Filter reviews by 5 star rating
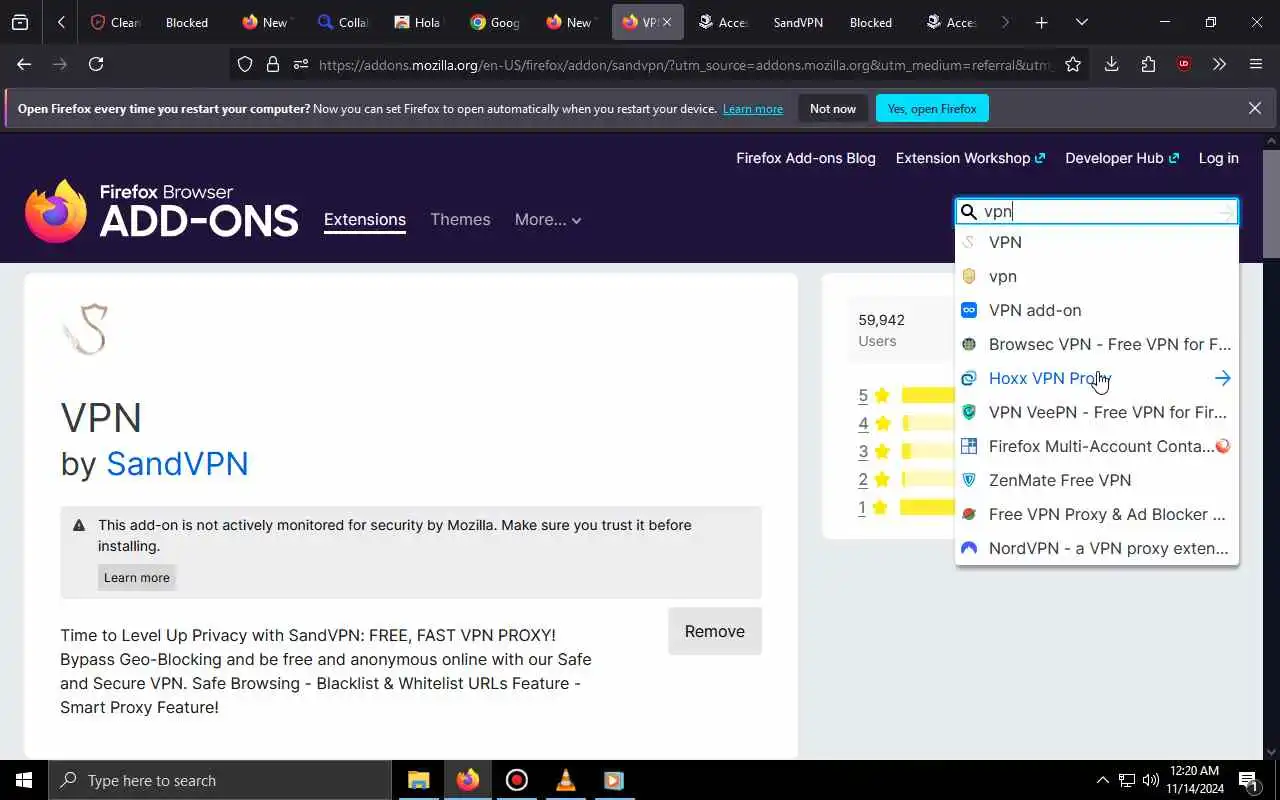The width and height of the screenshot is (1280, 800). [x=906, y=395]
